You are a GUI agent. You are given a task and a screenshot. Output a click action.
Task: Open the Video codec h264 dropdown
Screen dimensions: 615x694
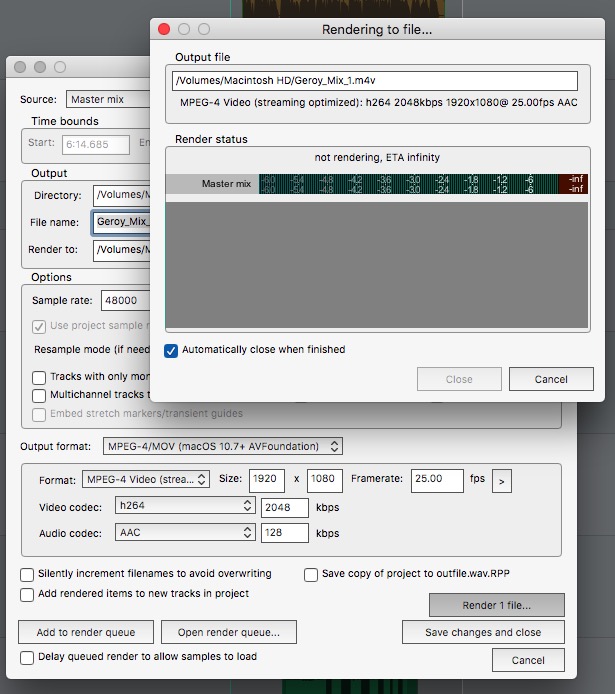coord(185,505)
